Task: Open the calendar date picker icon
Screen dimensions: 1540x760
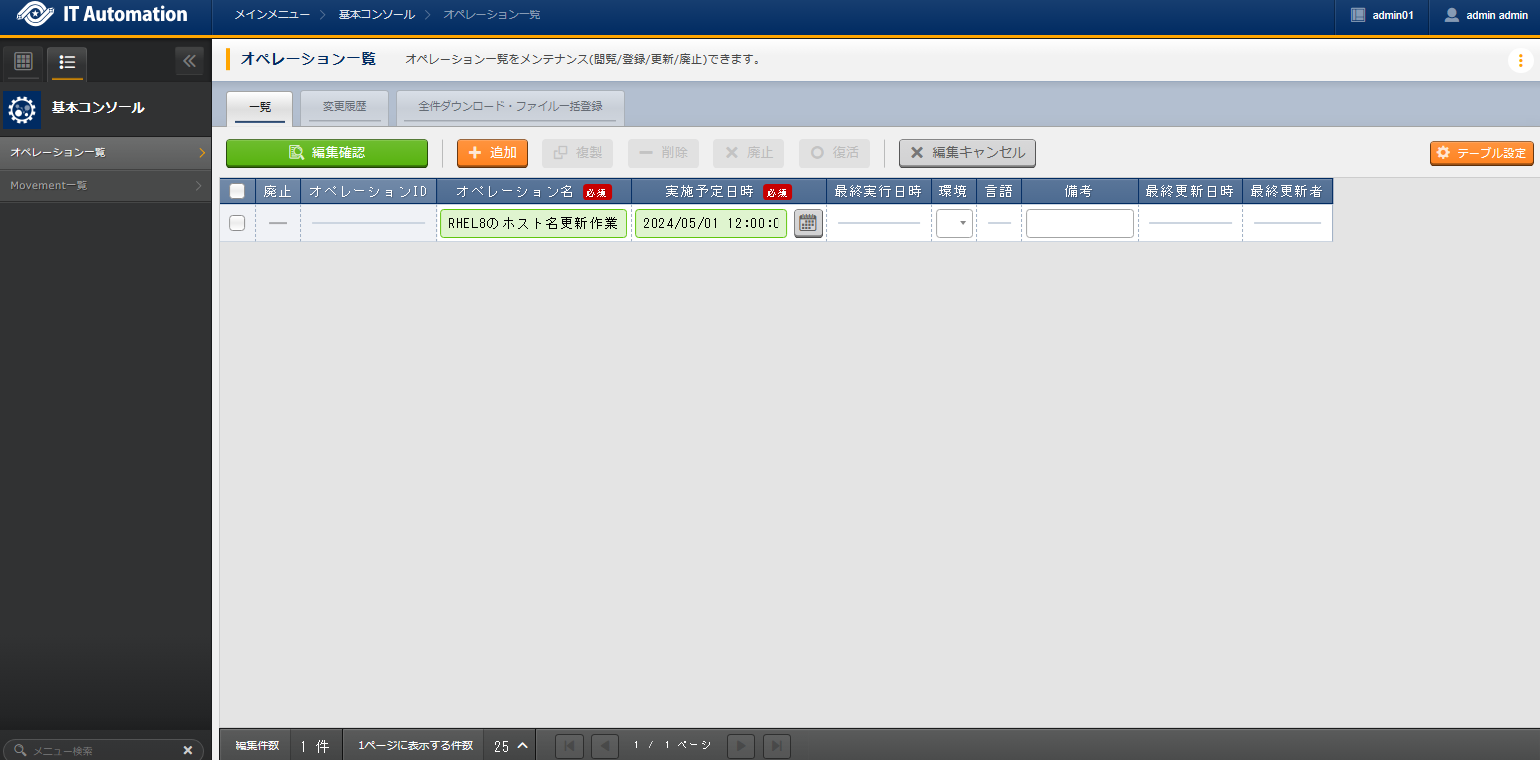Action: click(x=808, y=224)
